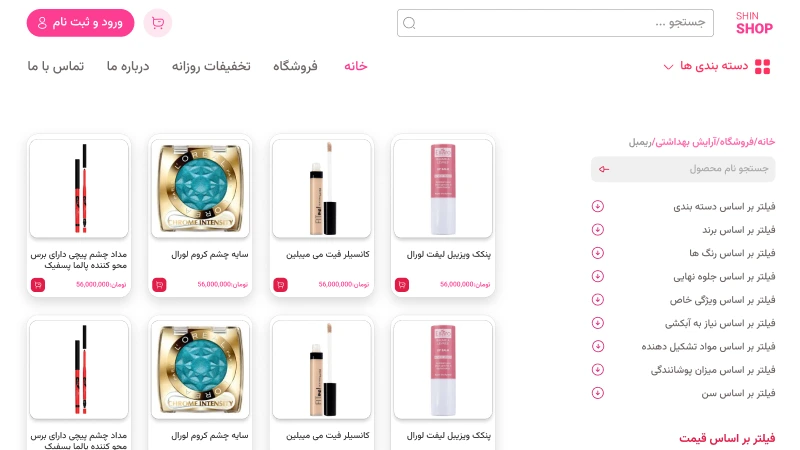Click first-row سایه چشم کروم لورال title
The height and width of the screenshot is (450, 800).
(210, 254)
